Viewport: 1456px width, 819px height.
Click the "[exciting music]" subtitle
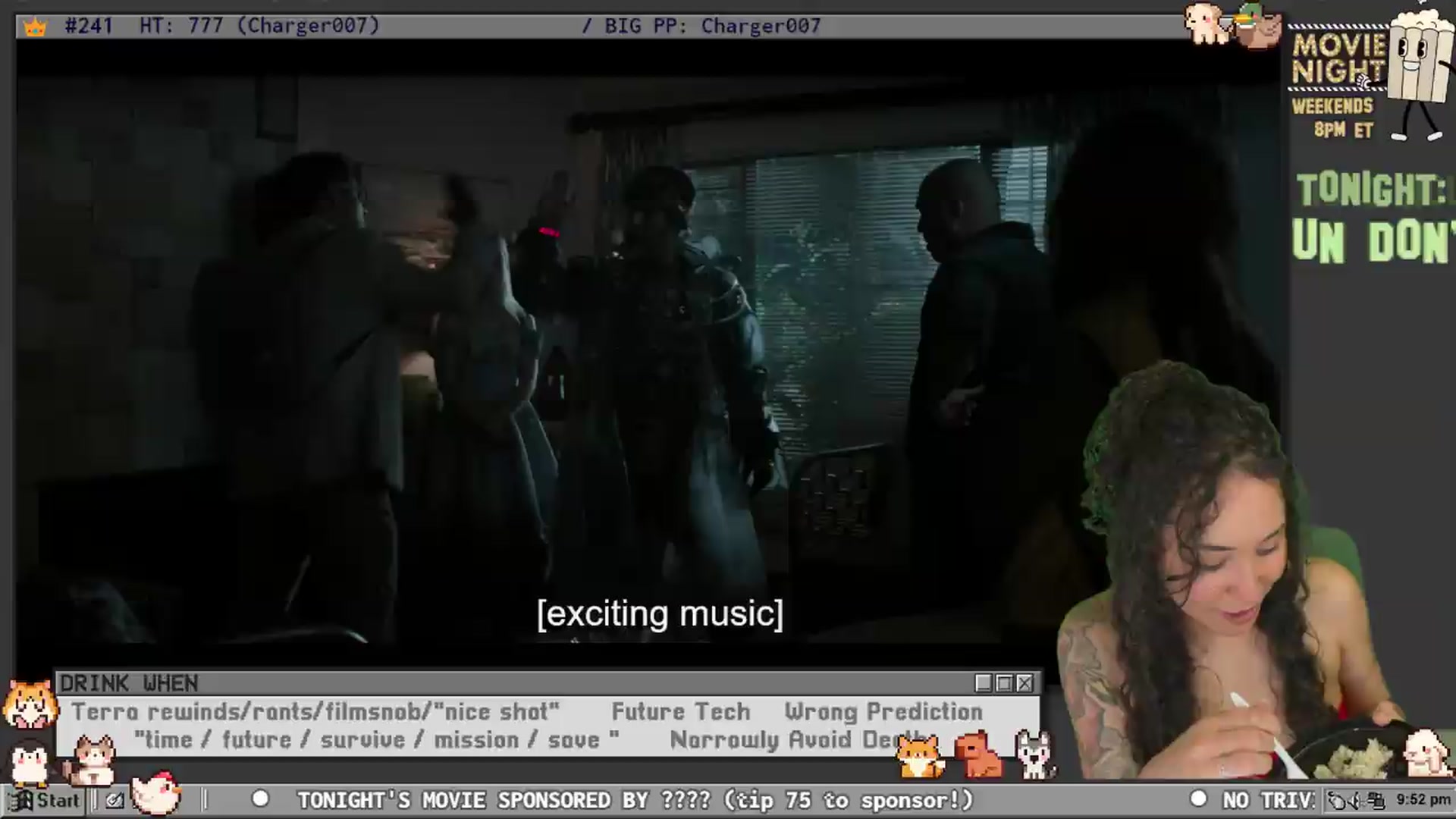point(660,613)
